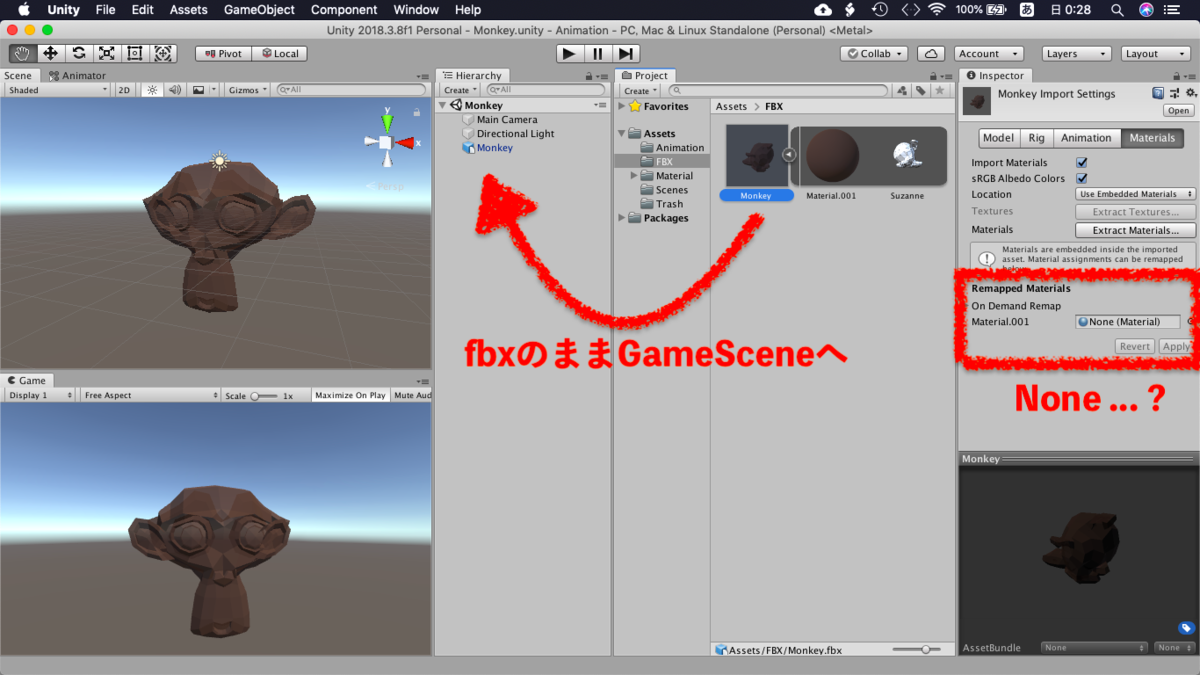Expand the Favorites folder tree
Viewport: 1200px width, 675px height.
click(x=622, y=106)
